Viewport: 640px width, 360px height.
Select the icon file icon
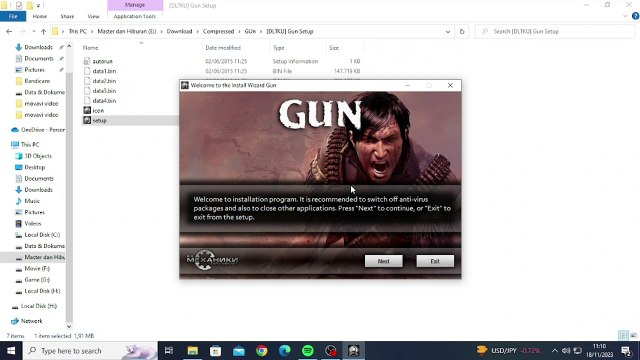[x=87, y=110]
